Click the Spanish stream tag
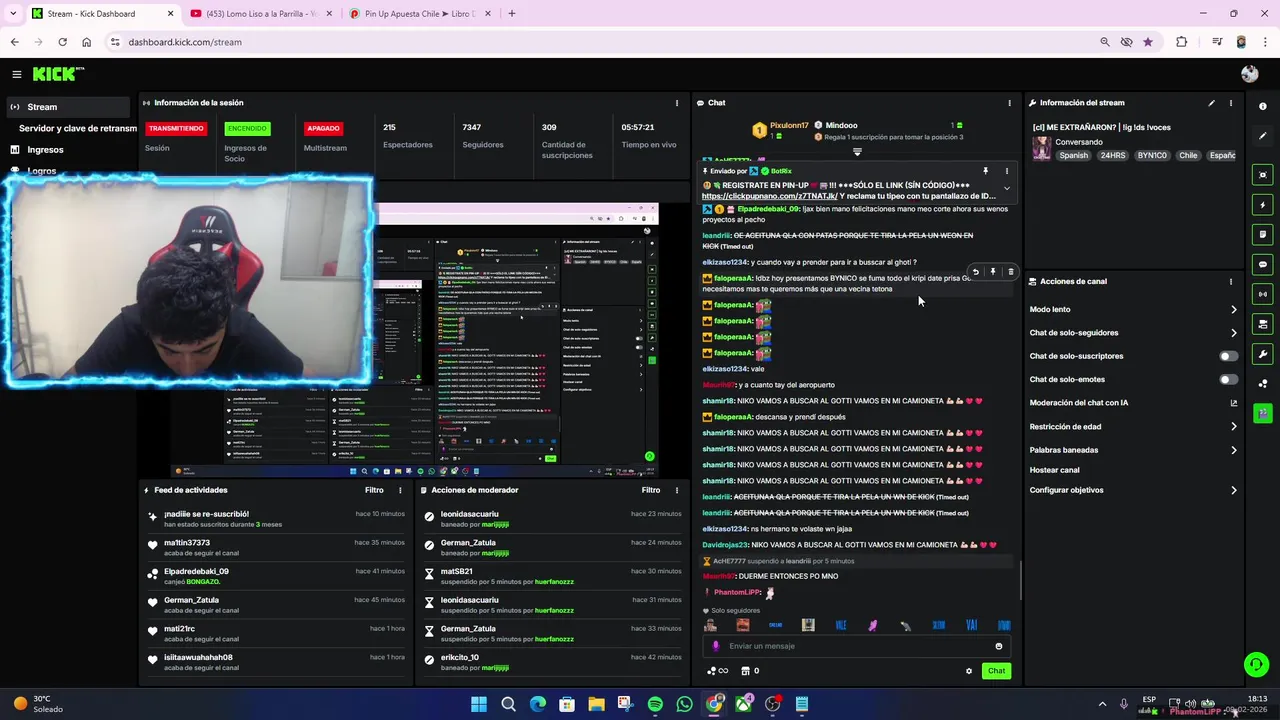The height and width of the screenshot is (720, 1280). tap(1074, 156)
